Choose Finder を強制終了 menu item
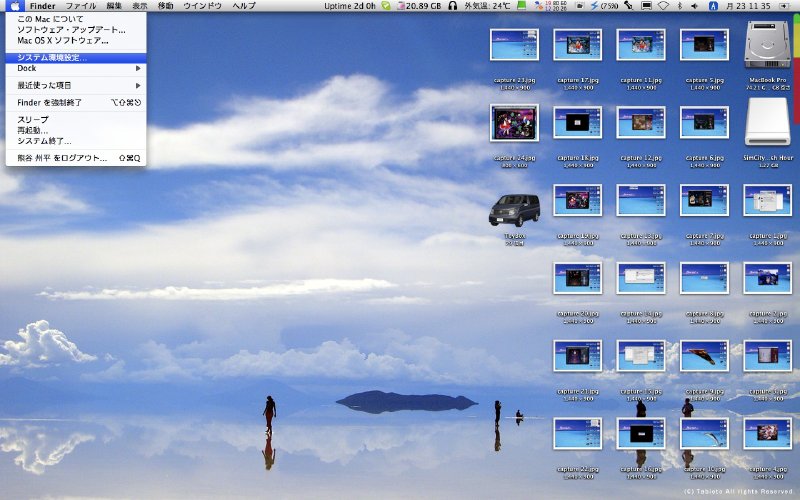This screenshot has width=800, height=500. 76,103
